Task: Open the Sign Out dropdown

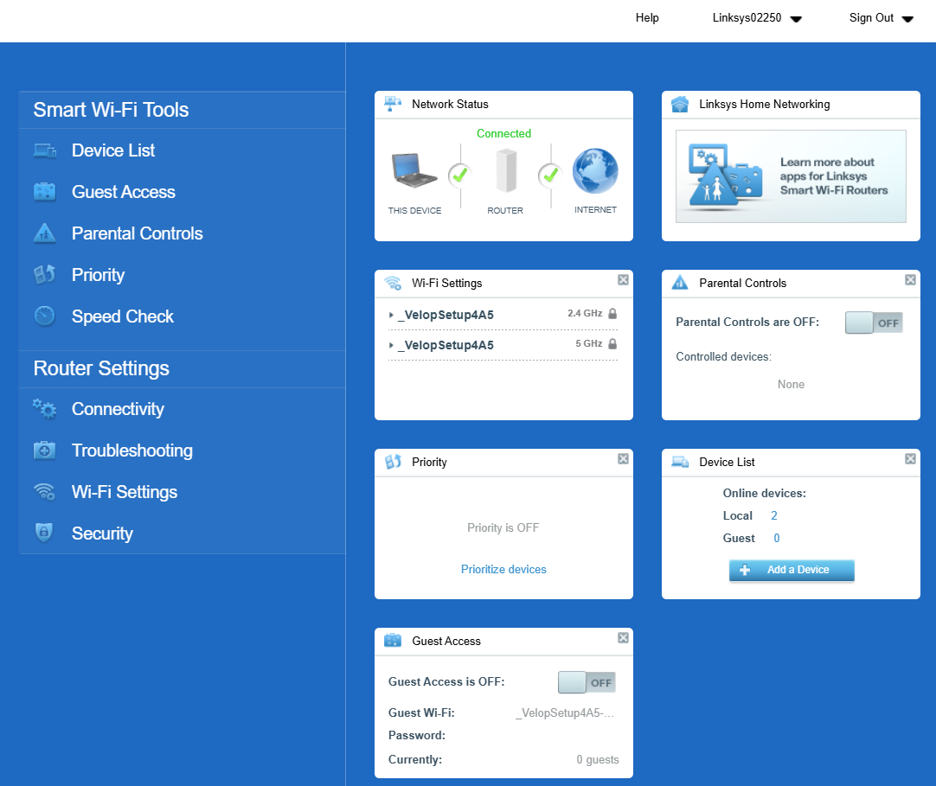Action: click(881, 18)
